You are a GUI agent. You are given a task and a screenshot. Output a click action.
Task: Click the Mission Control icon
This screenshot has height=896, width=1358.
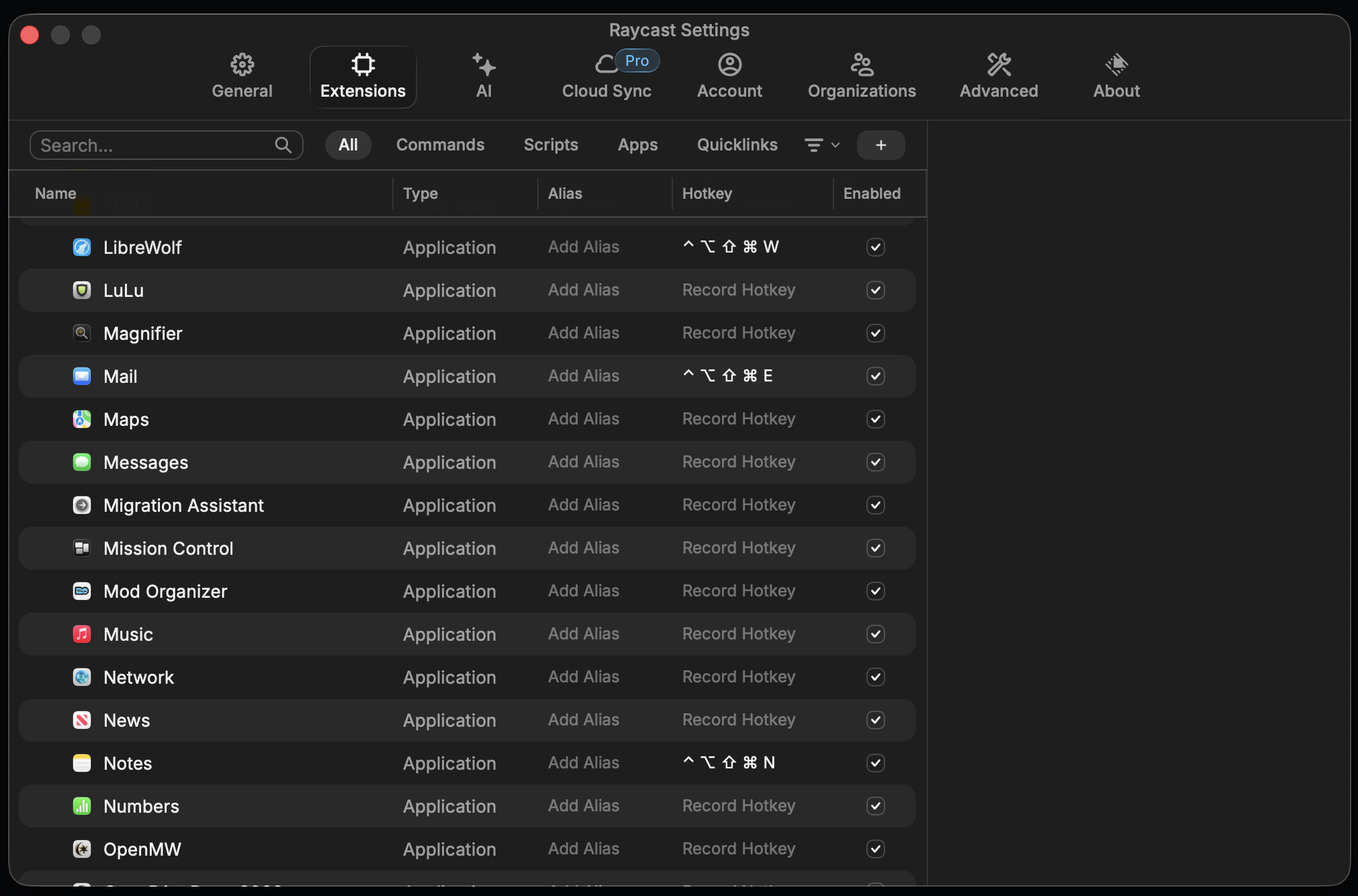point(82,548)
